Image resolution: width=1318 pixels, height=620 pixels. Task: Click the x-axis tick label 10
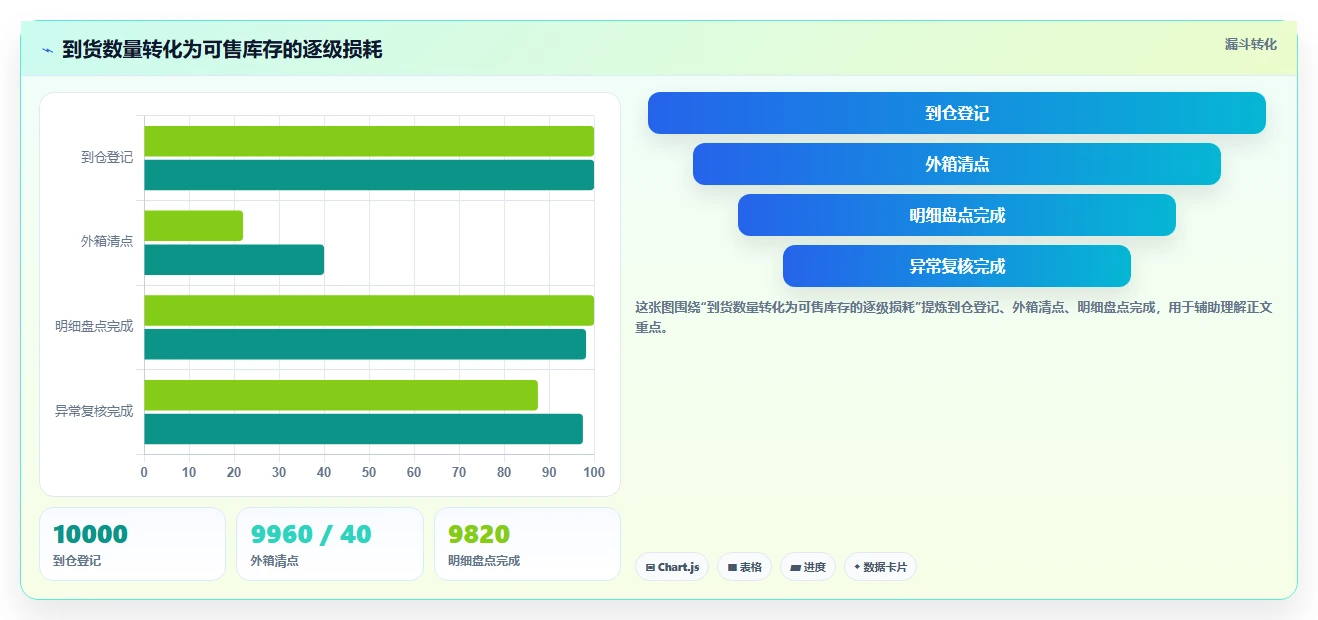point(189,472)
